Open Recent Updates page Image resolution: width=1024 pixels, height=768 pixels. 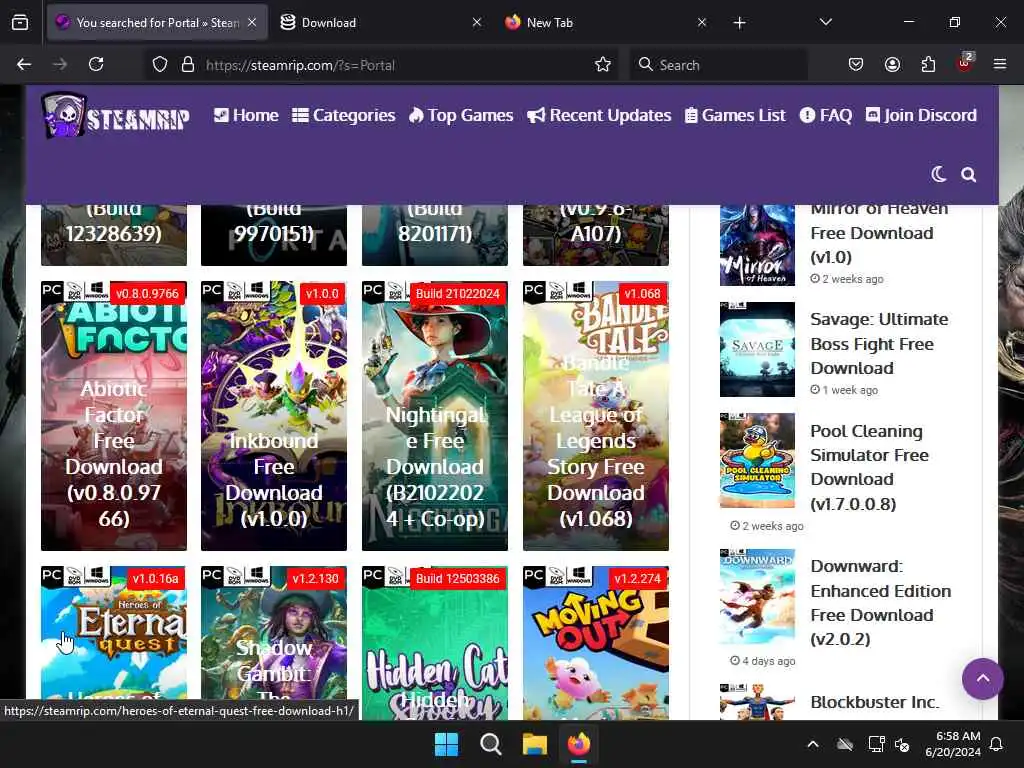(x=599, y=116)
